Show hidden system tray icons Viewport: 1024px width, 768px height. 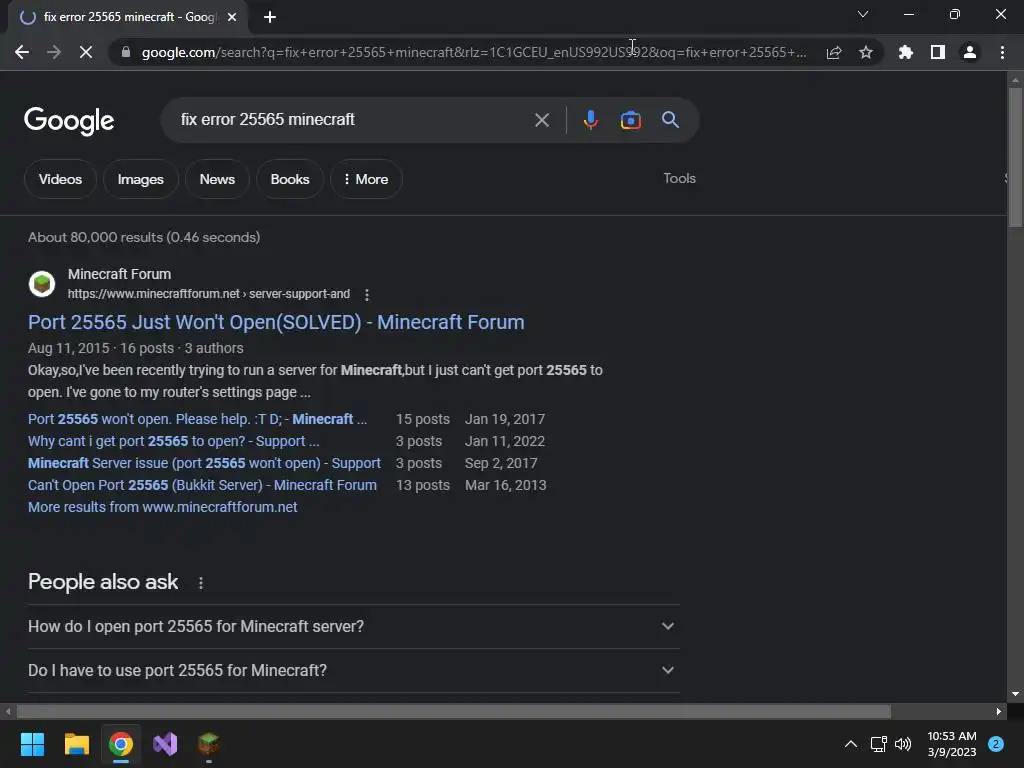click(x=851, y=744)
